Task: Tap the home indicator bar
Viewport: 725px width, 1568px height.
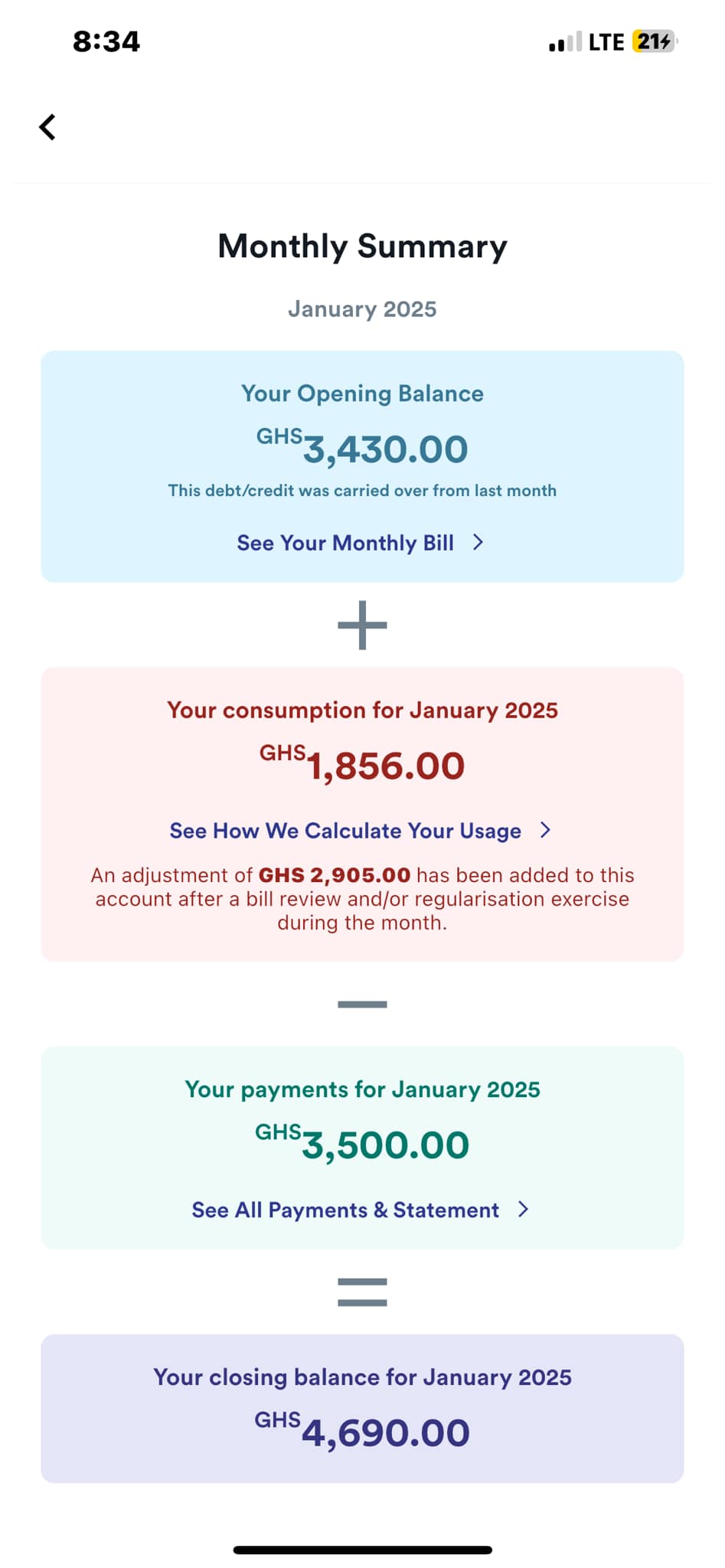Action: coord(362,1550)
